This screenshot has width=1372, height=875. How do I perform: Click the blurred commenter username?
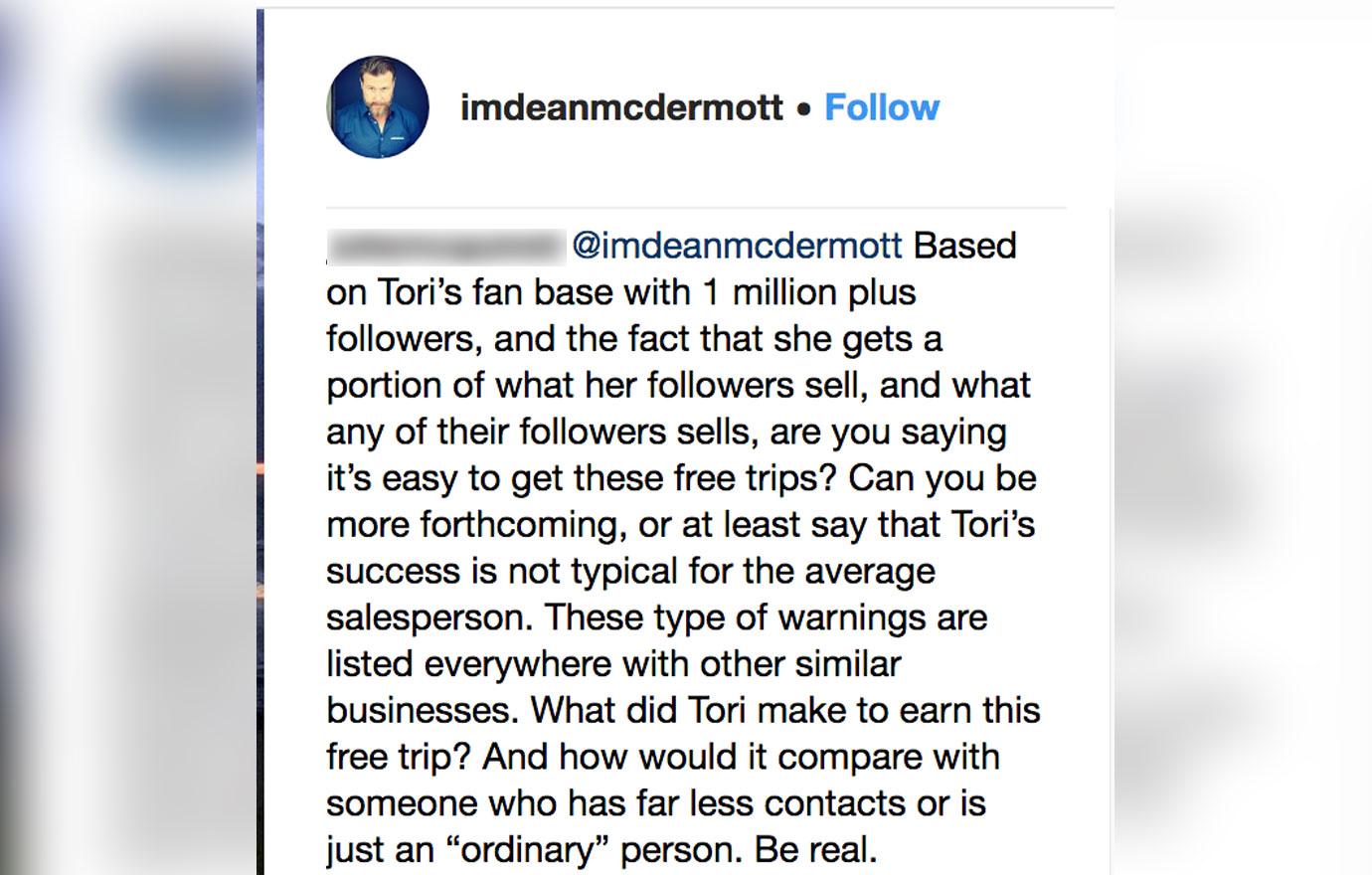[445, 246]
